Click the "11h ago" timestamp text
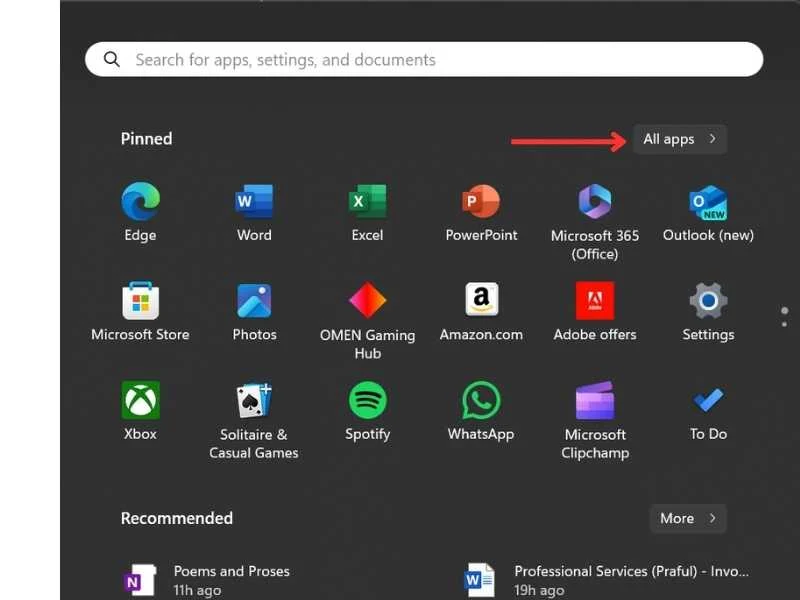The image size is (800, 600). coord(197,590)
